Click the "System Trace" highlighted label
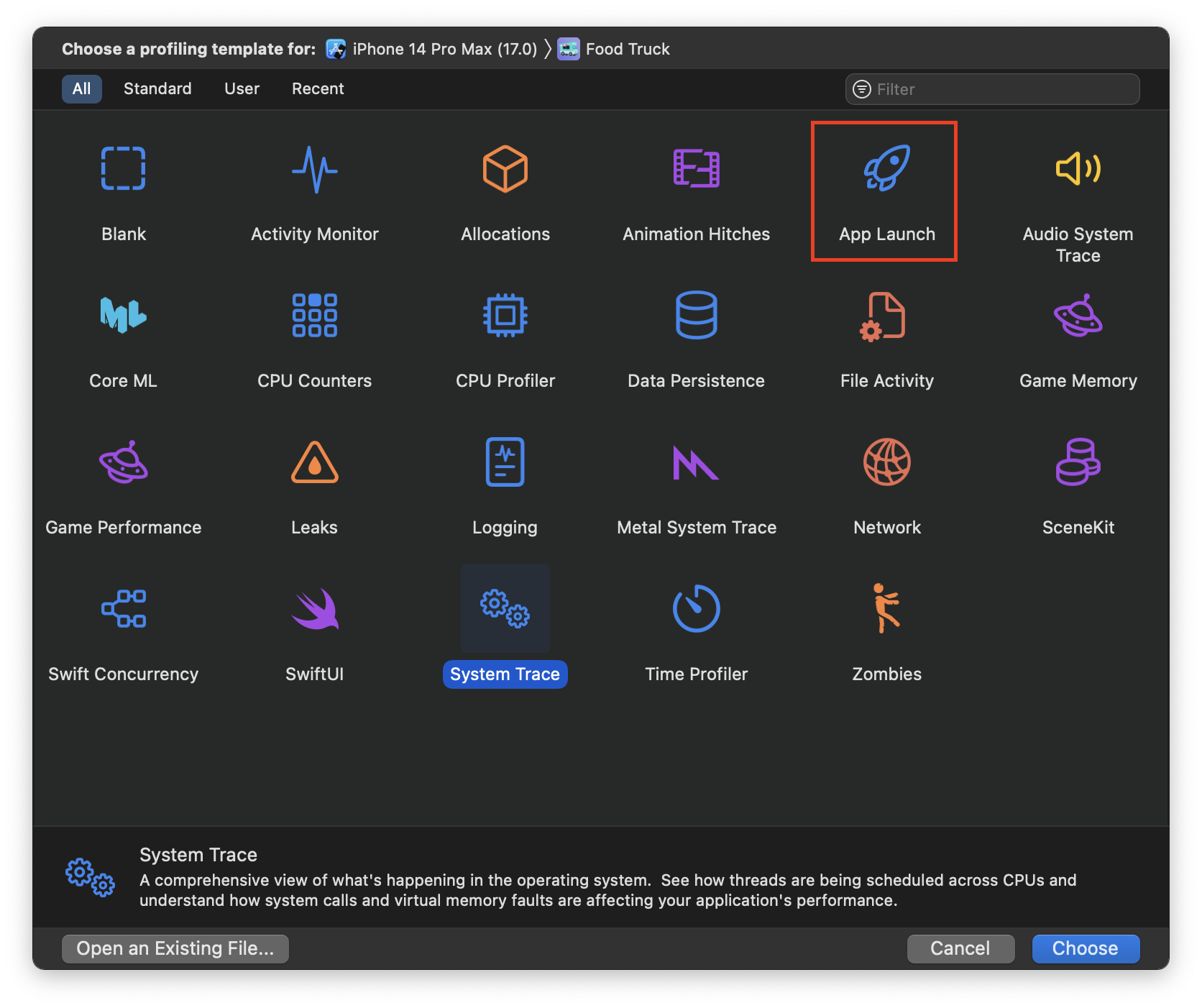This screenshot has height=1008, width=1202. (505, 674)
